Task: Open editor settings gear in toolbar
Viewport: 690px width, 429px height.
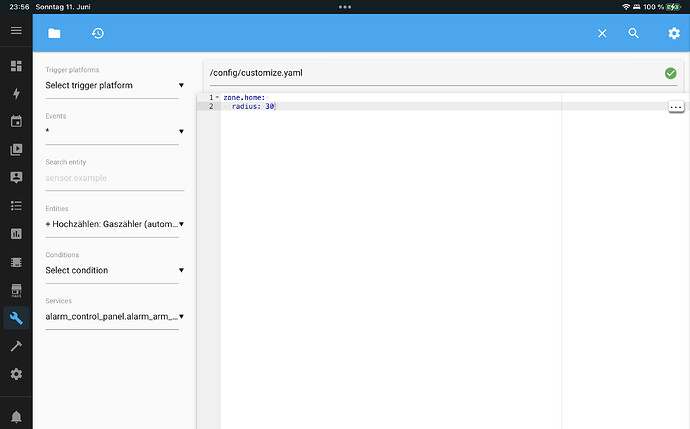Action: (674, 33)
